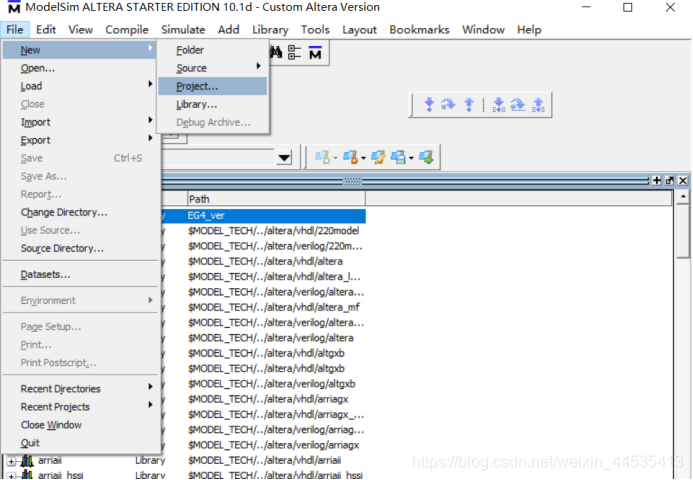Choose Close Window from File menu
This screenshot has height=480, width=693.
(x=80, y=425)
